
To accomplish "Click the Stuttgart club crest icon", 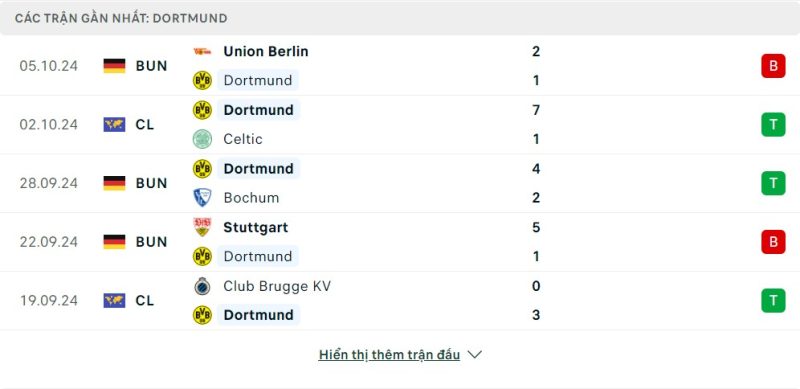I will tap(202, 227).
